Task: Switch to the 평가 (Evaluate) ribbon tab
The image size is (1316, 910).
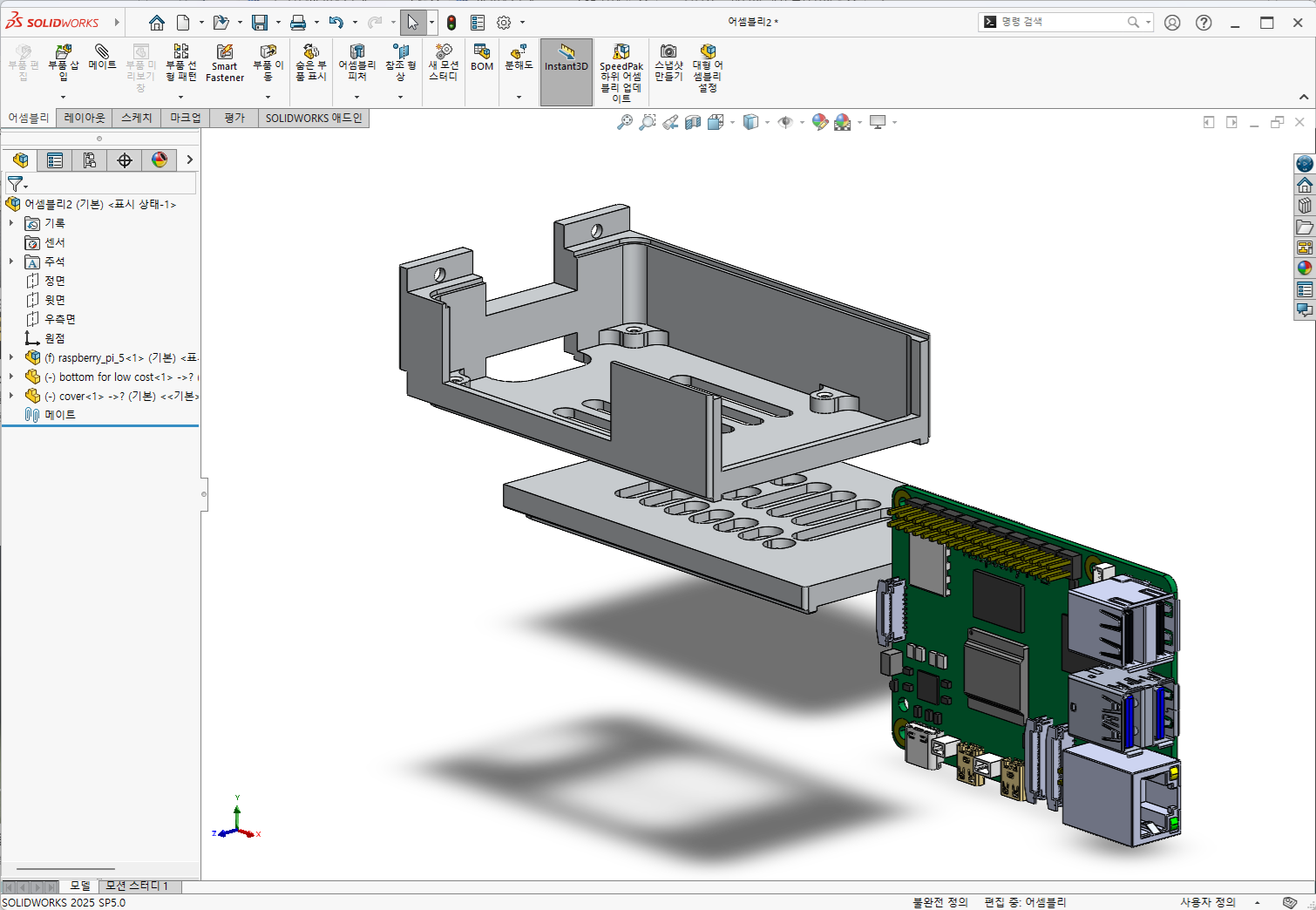Action: click(x=234, y=118)
